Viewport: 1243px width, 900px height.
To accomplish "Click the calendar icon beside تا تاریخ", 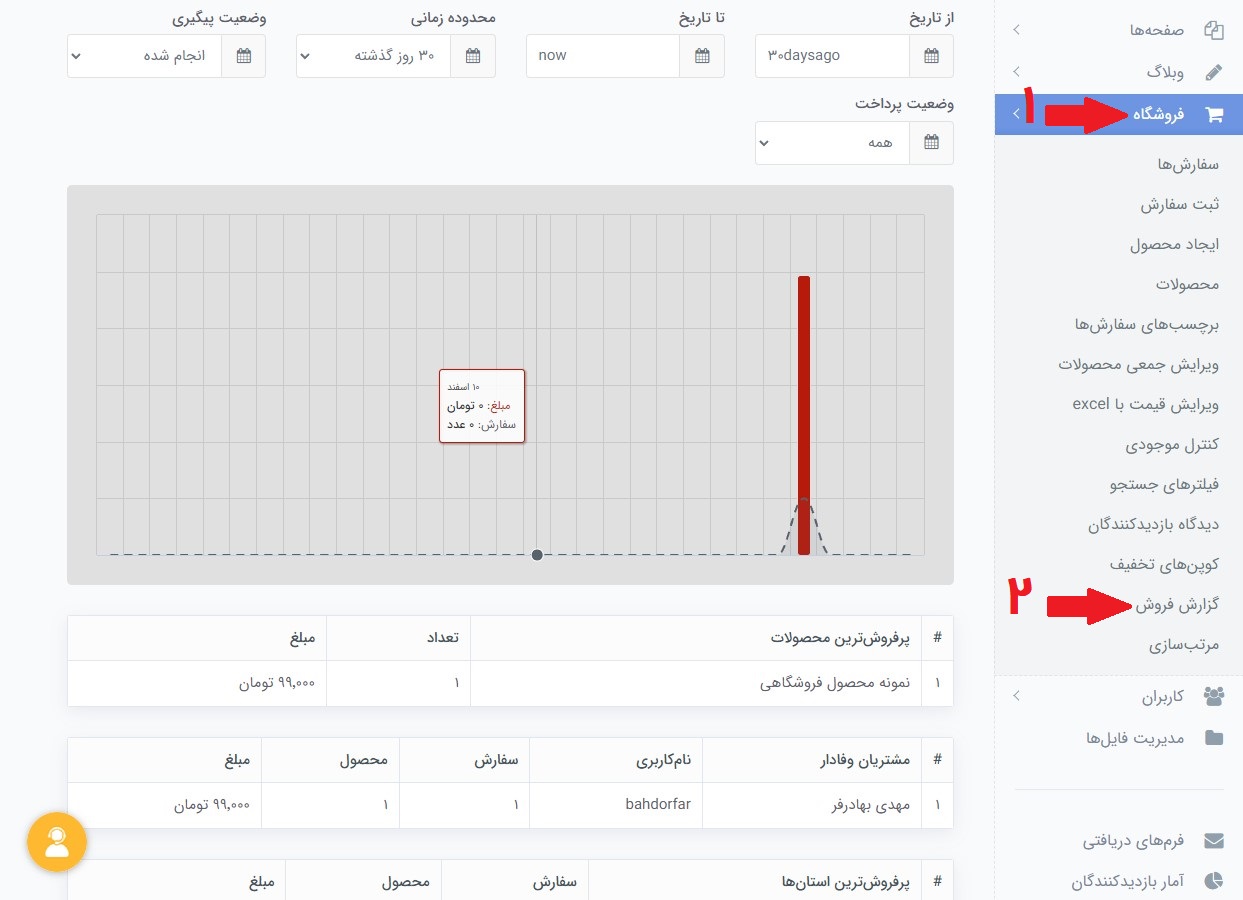I will tap(702, 56).
